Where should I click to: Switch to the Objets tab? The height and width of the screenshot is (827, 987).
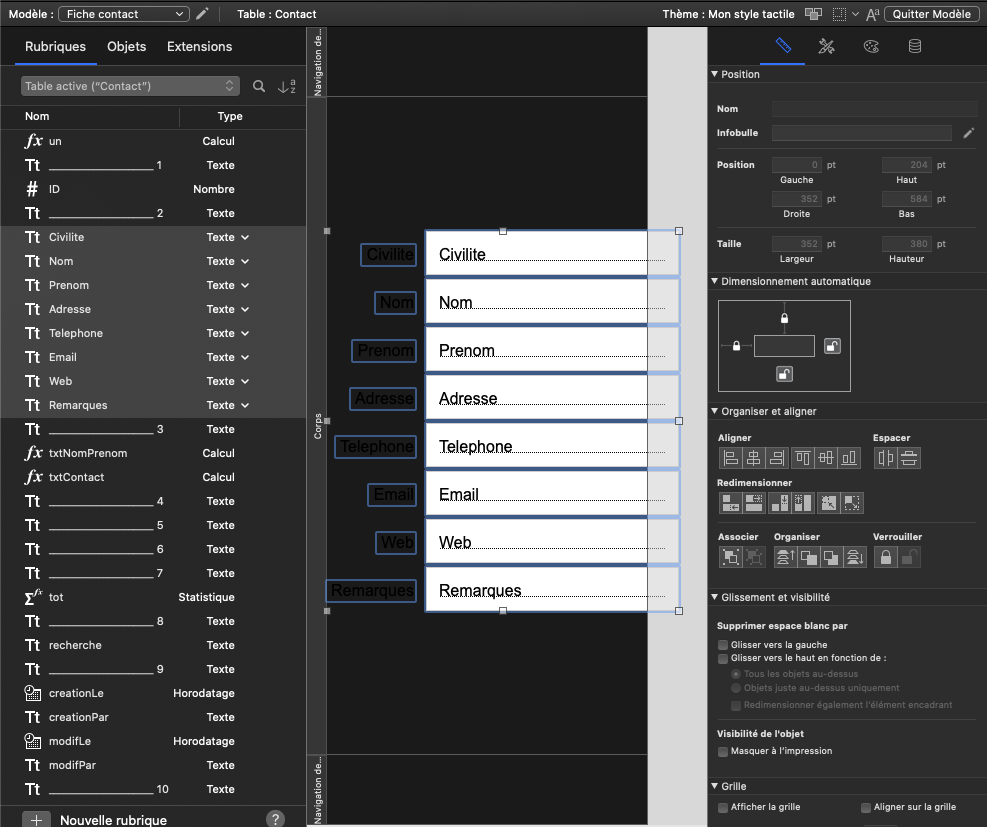[126, 47]
